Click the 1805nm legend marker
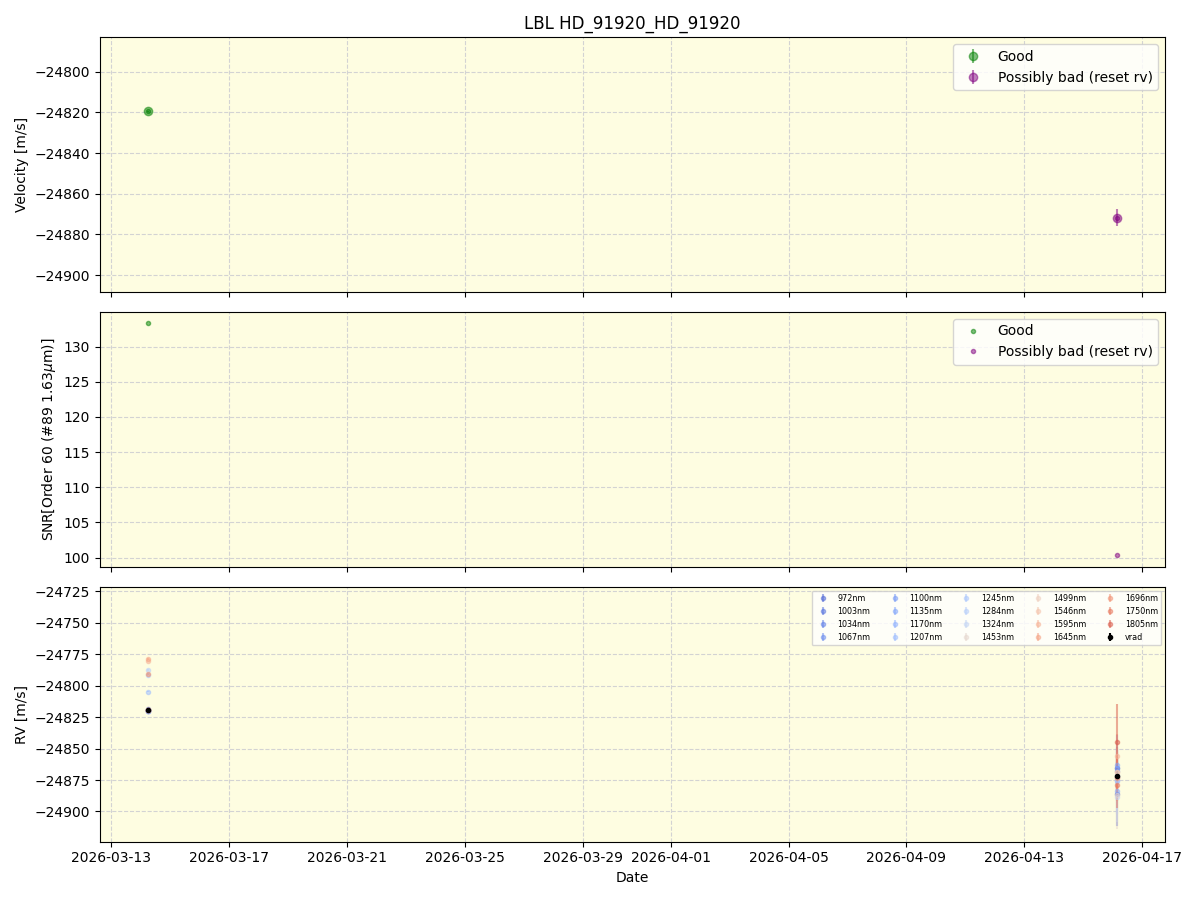The image size is (1200, 900). click(1110, 624)
